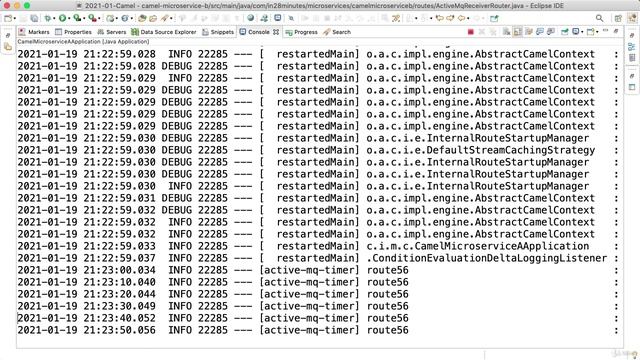Click the Outline view icon in right sidebar
The width and height of the screenshot is (640, 360).
[632, 46]
